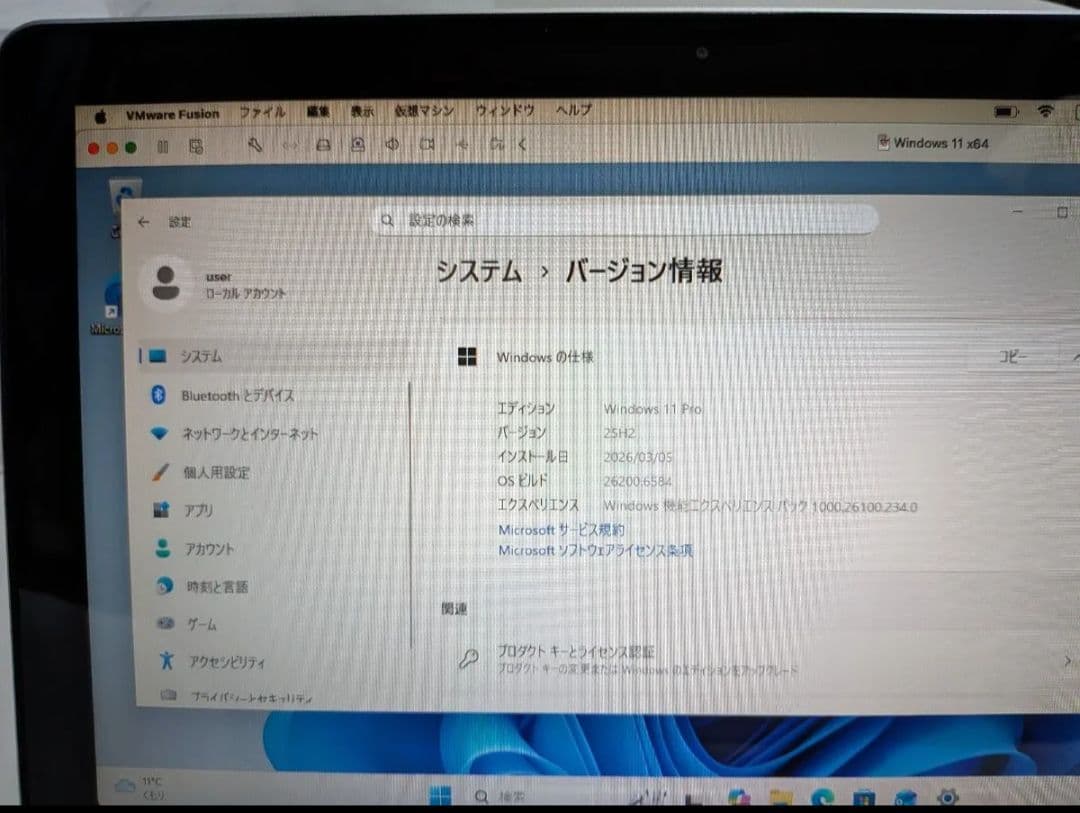Click the 設定の検索 search field
The image size is (1080, 813).
pyautogui.click(x=625, y=220)
